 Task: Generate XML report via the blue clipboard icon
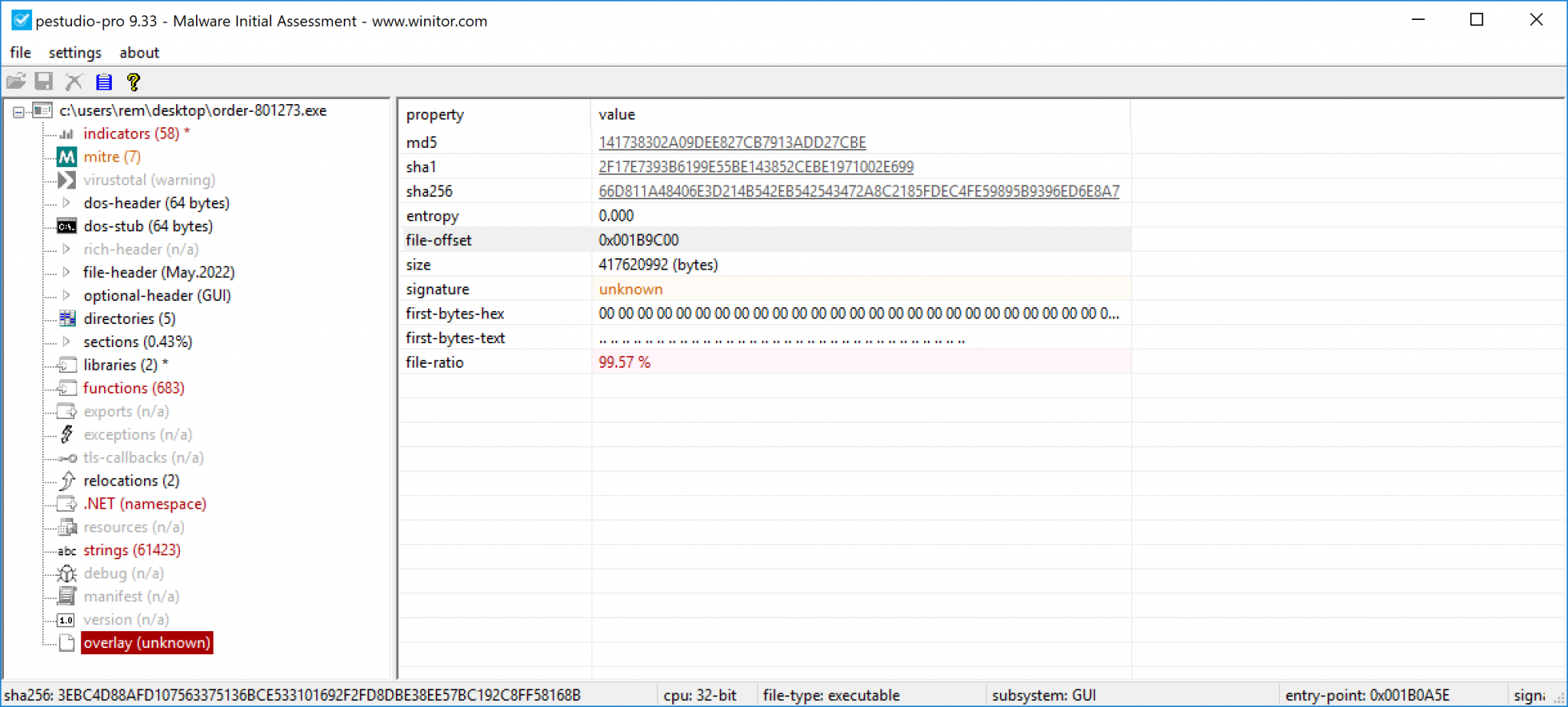104,81
